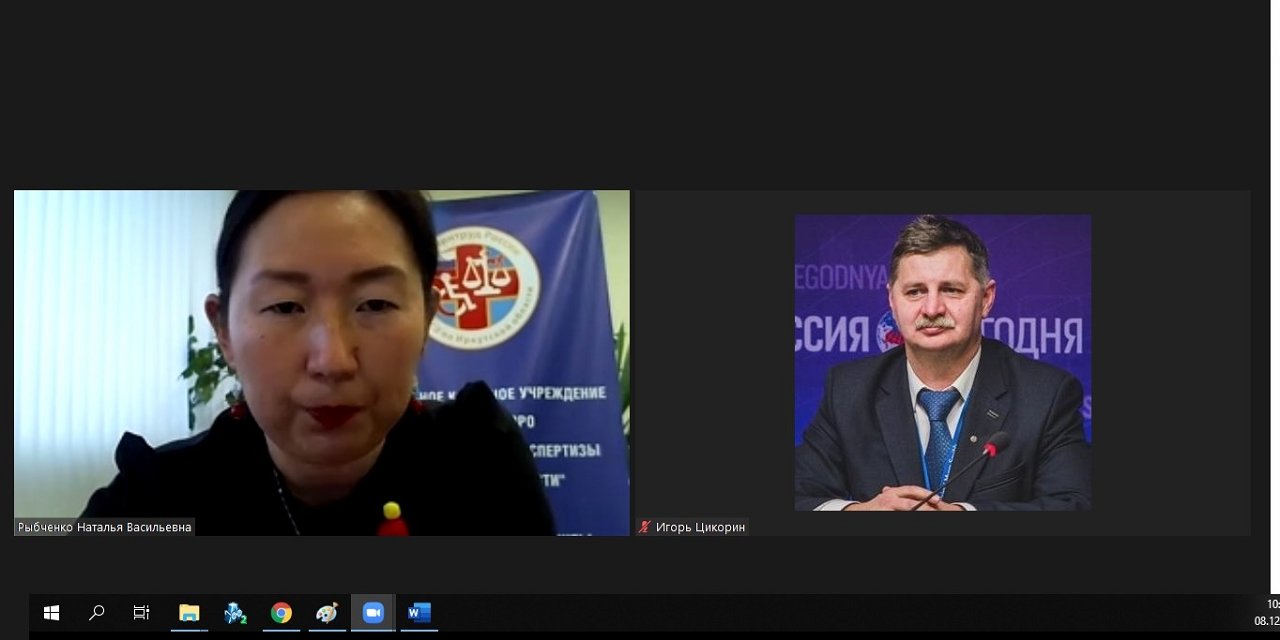Click the taskbar search magnifier icon
Screen dimensions: 1280x640
(x=97, y=613)
